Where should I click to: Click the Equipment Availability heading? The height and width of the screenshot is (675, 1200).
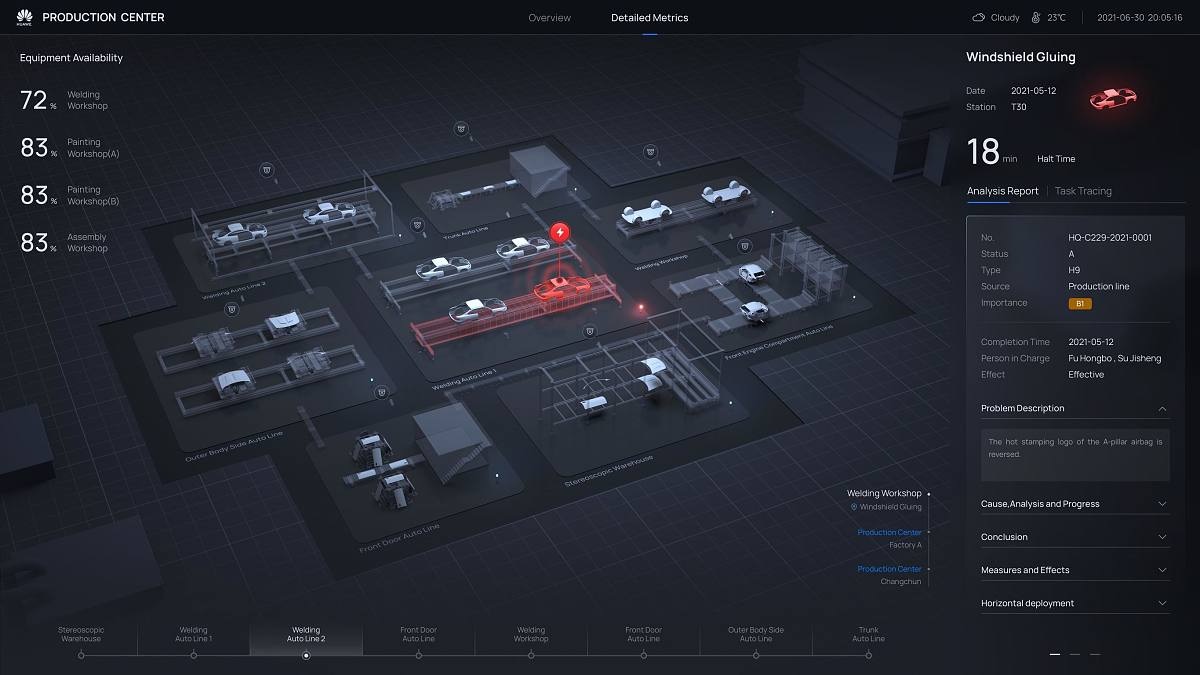(x=71, y=58)
